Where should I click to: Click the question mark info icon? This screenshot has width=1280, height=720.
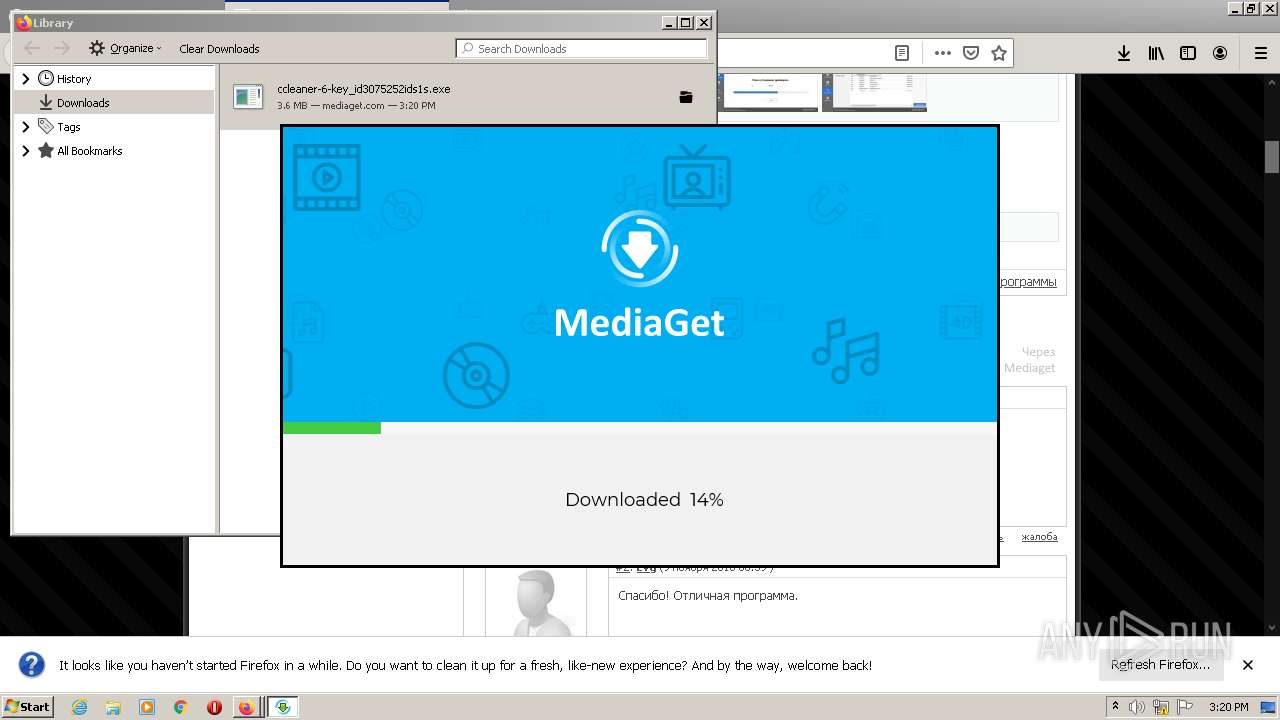tap(32, 665)
